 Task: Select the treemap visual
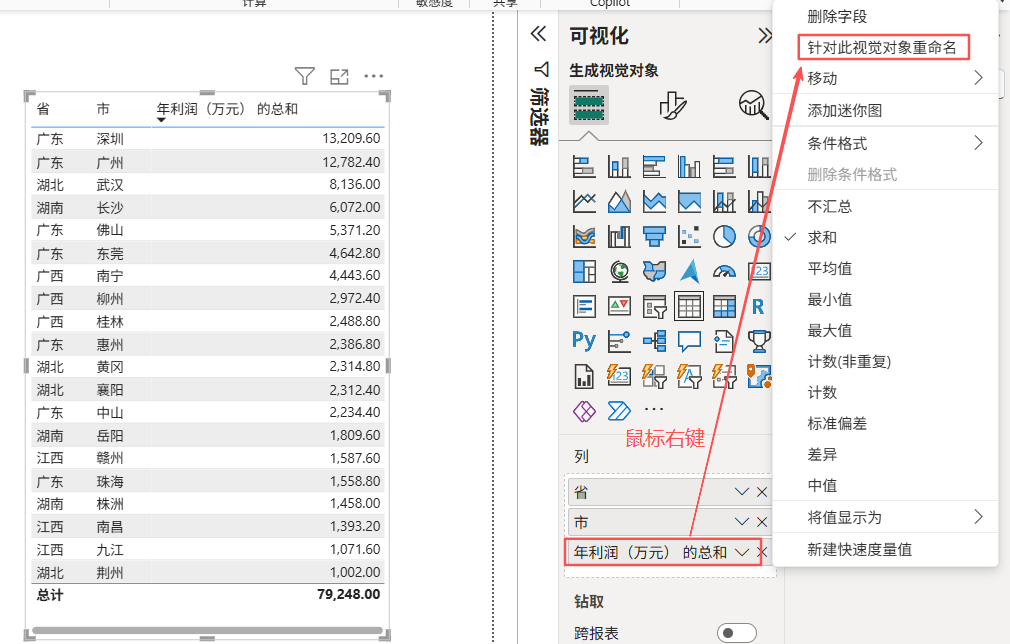pos(584,272)
